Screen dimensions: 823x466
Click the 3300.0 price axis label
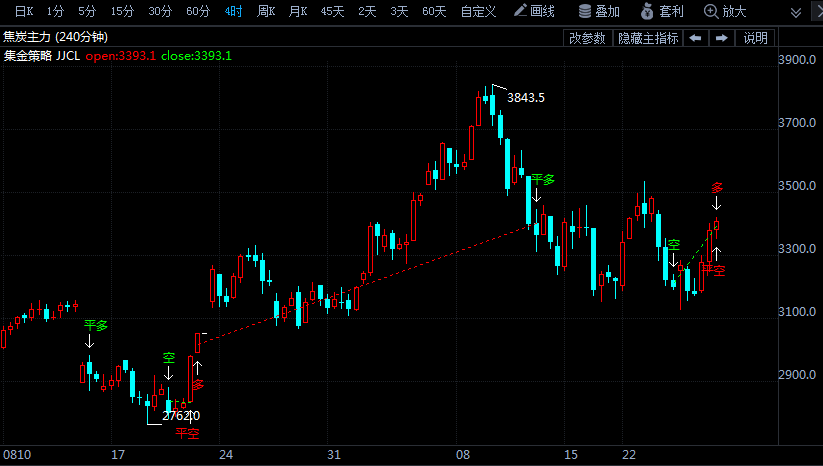797,249
